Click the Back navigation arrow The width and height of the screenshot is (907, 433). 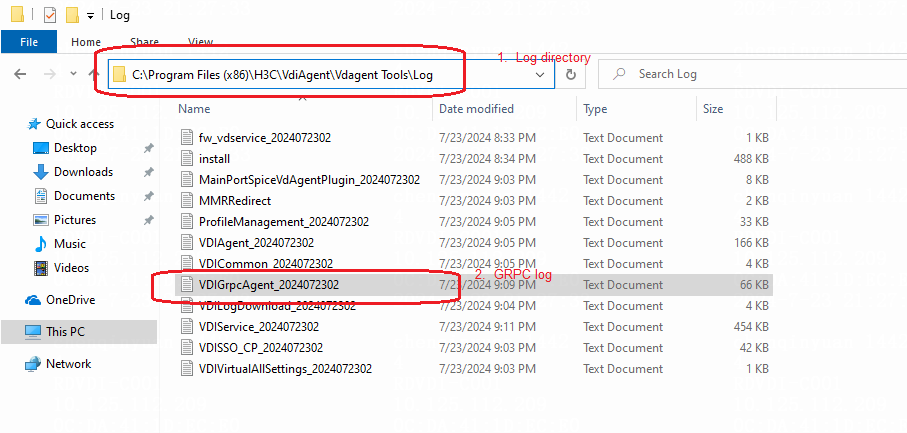click(x=20, y=74)
